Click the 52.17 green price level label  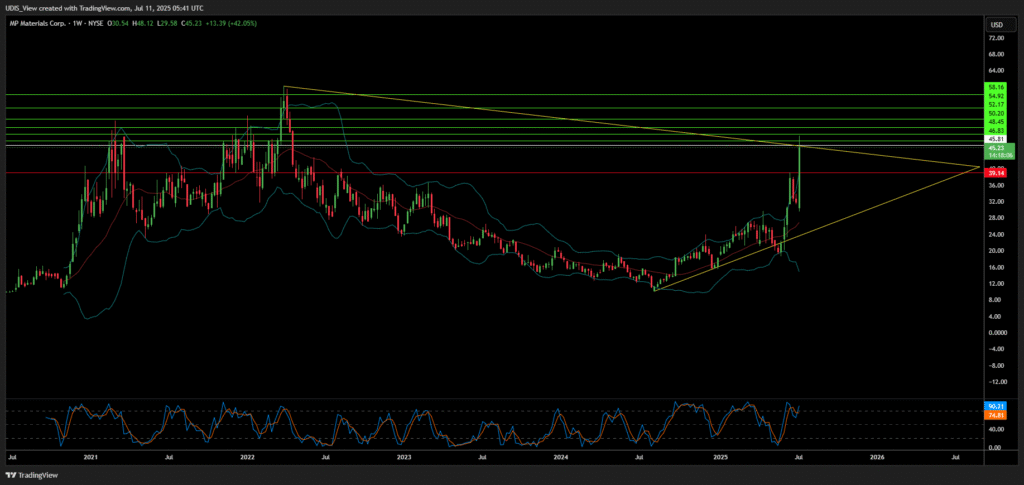[x=996, y=105]
